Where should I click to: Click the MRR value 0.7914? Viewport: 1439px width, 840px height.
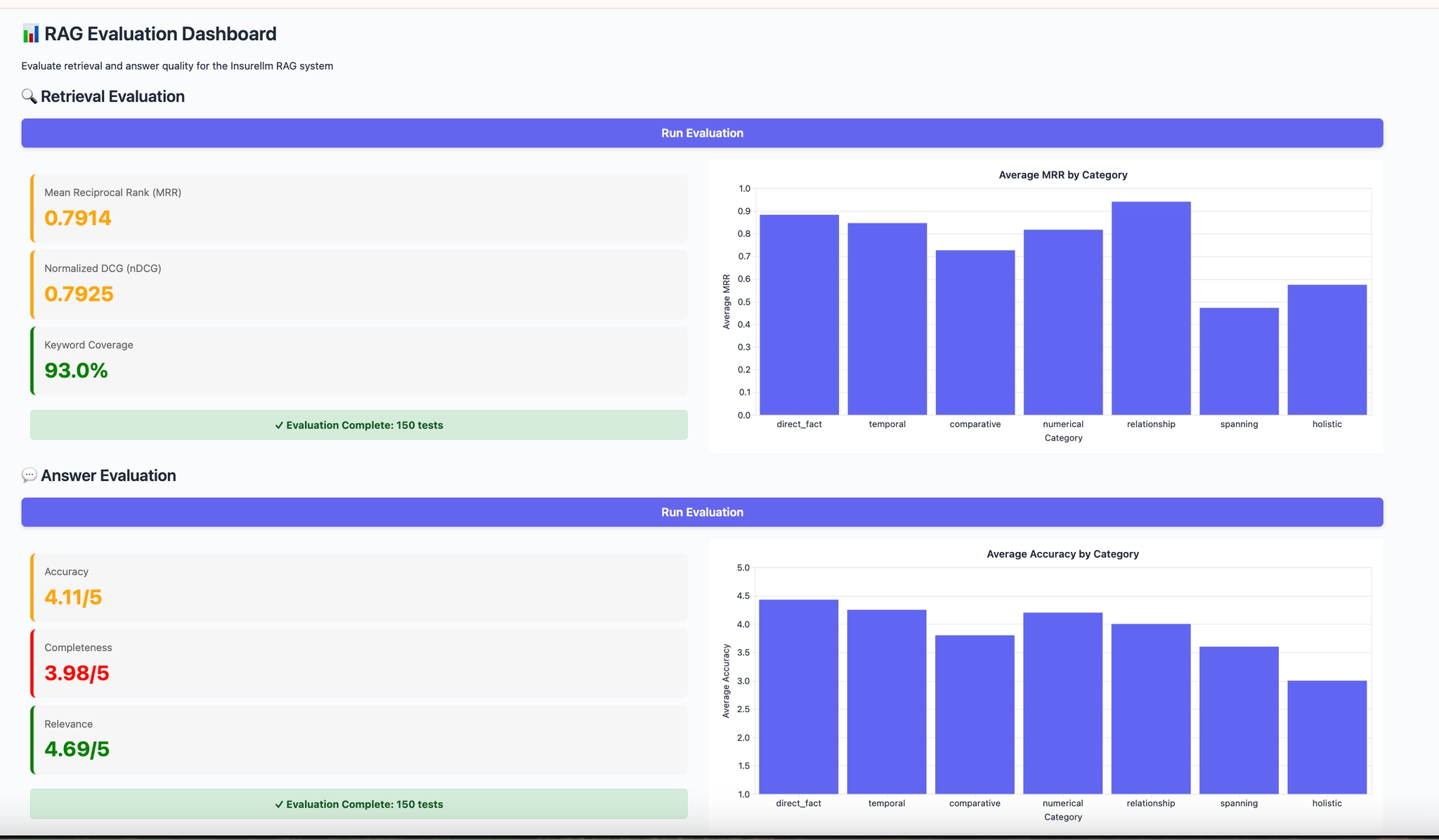78,218
